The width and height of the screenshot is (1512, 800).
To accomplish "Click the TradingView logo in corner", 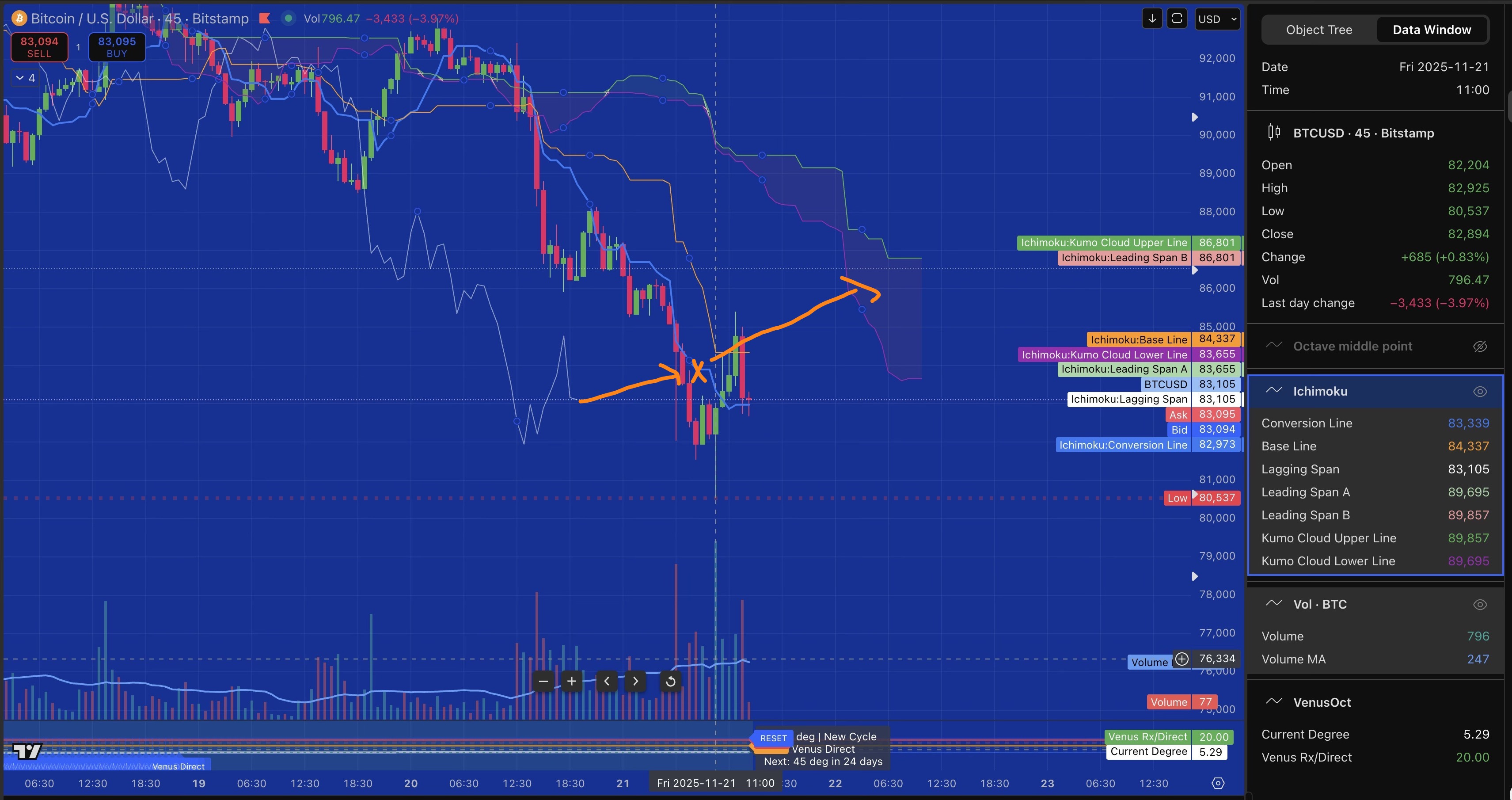I will (27, 750).
